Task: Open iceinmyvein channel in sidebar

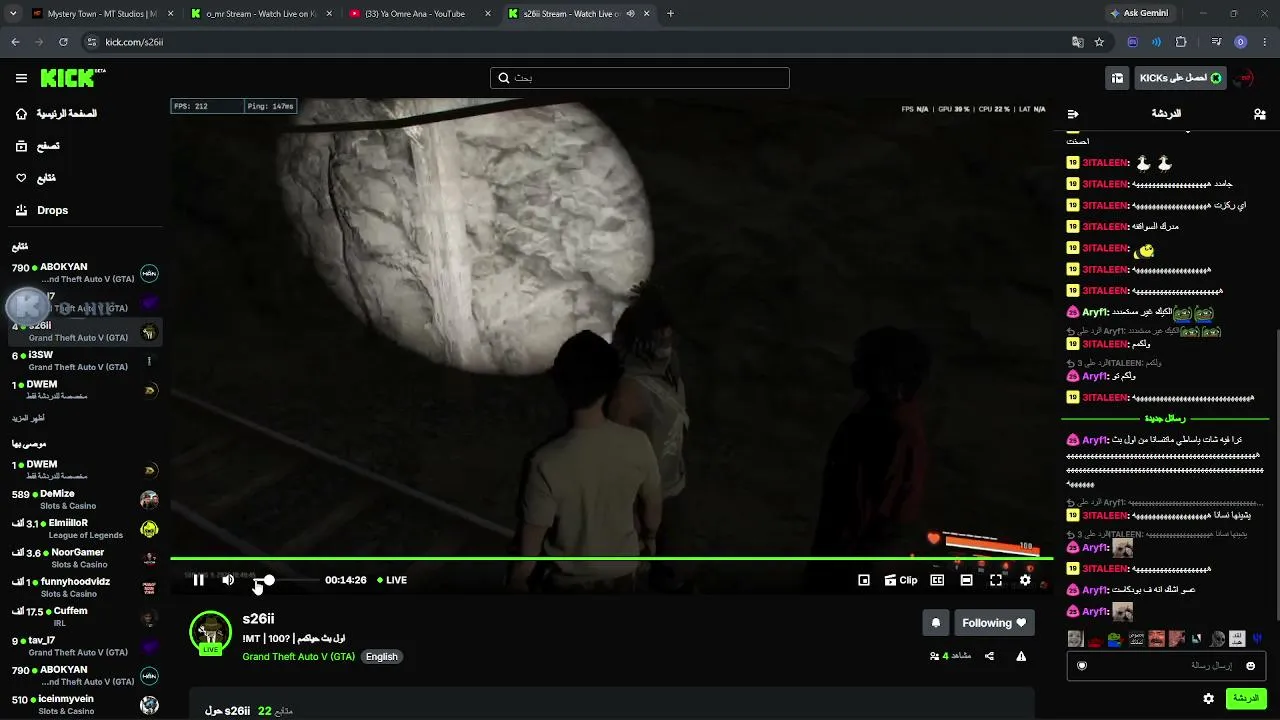Action: tap(85, 704)
